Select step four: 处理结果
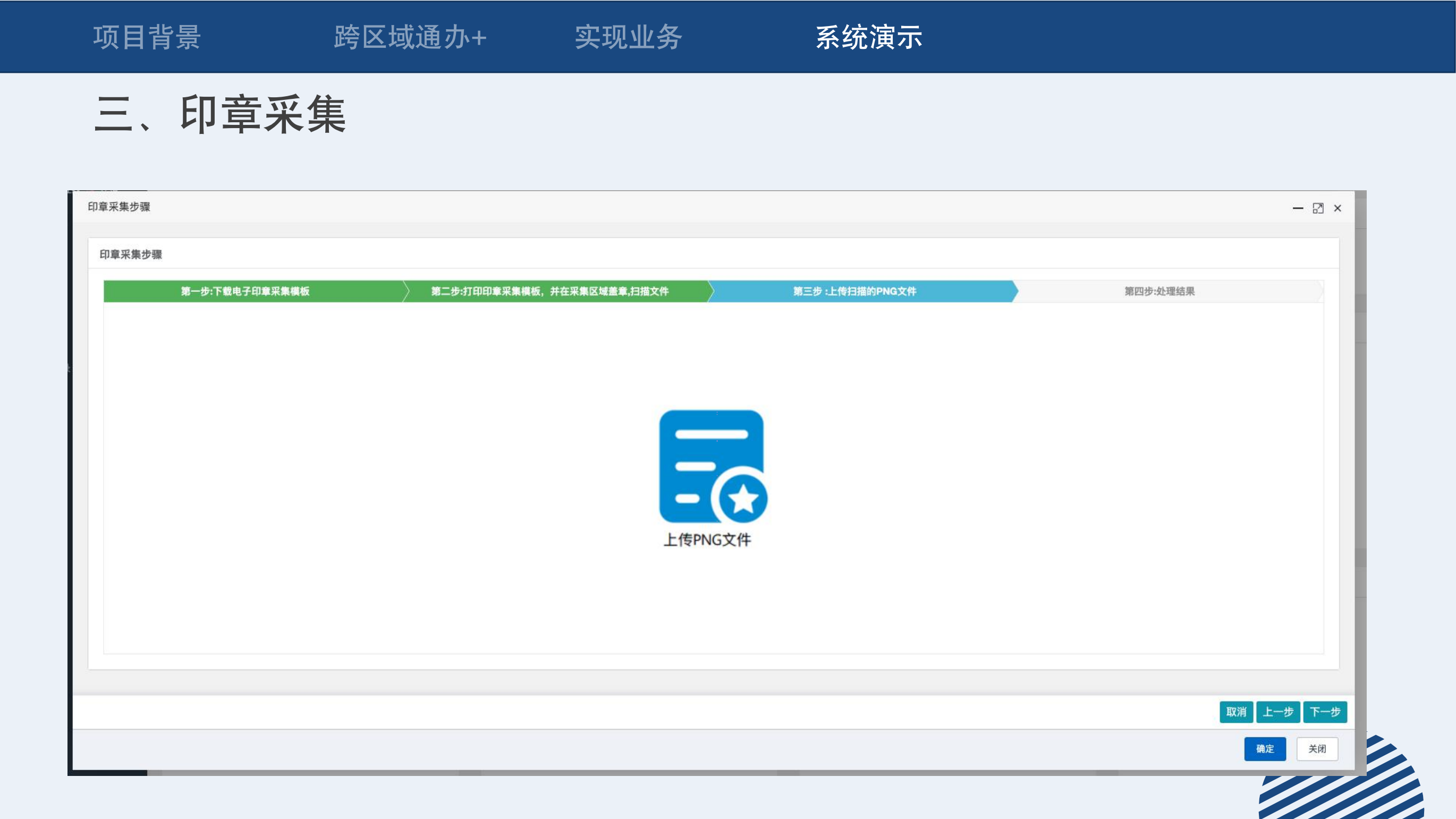 [1159, 291]
